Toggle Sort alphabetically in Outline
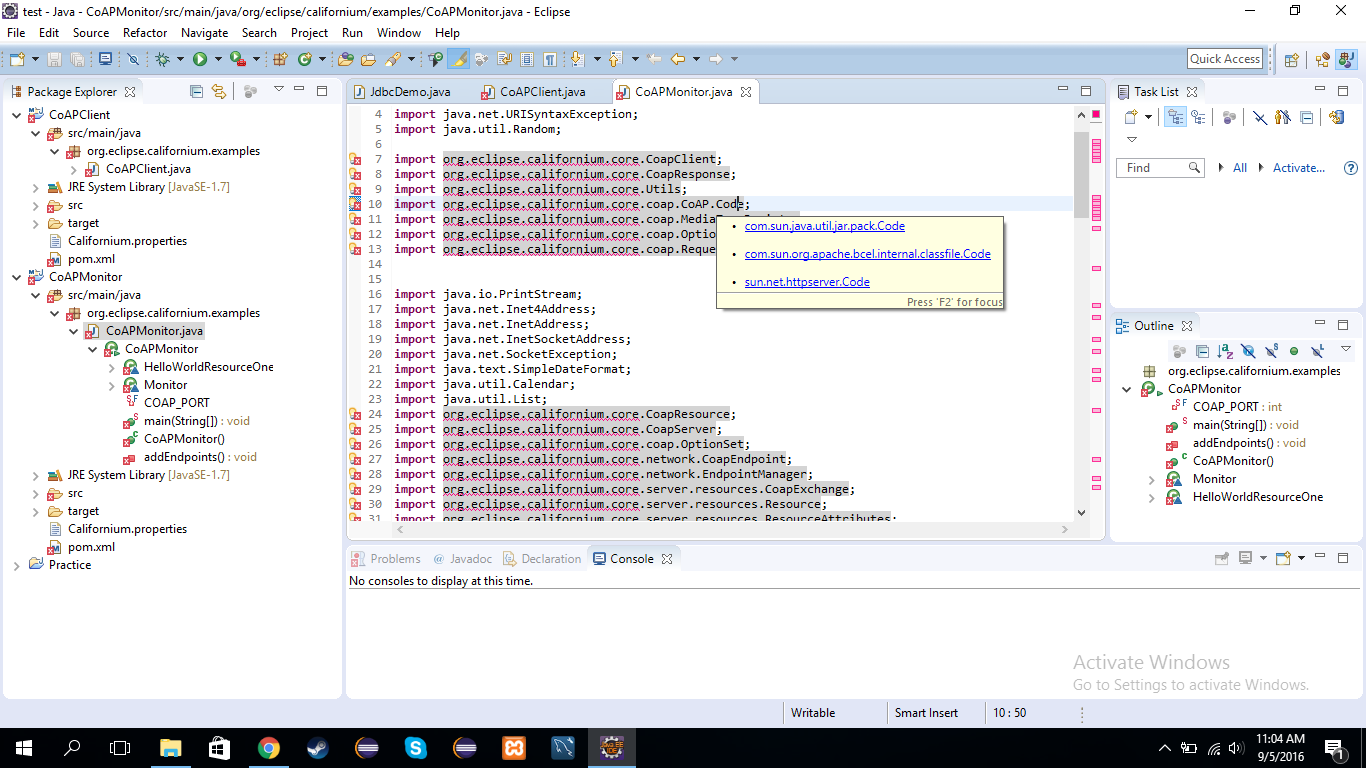1366x768 pixels. pyautogui.click(x=1225, y=351)
